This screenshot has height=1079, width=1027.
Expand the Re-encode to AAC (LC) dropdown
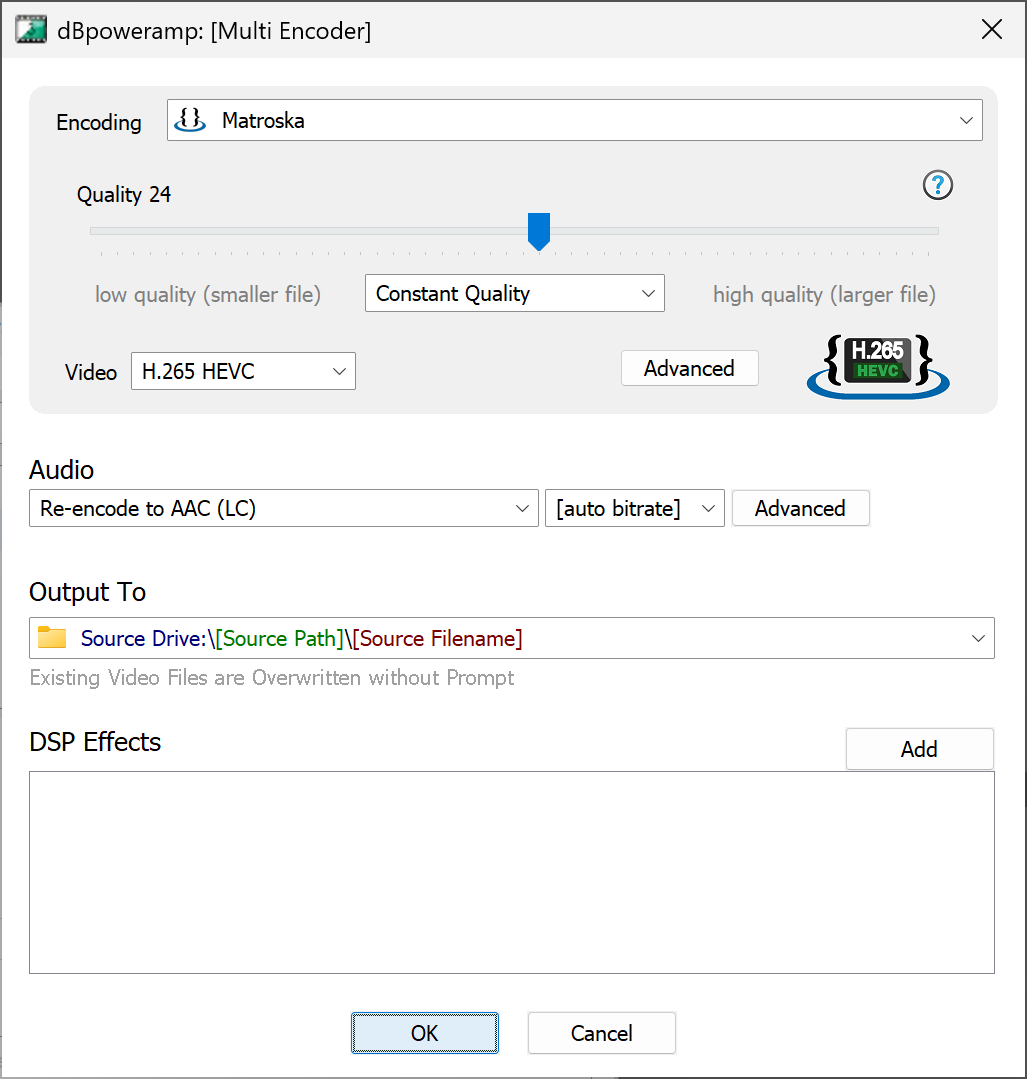pos(521,509)
